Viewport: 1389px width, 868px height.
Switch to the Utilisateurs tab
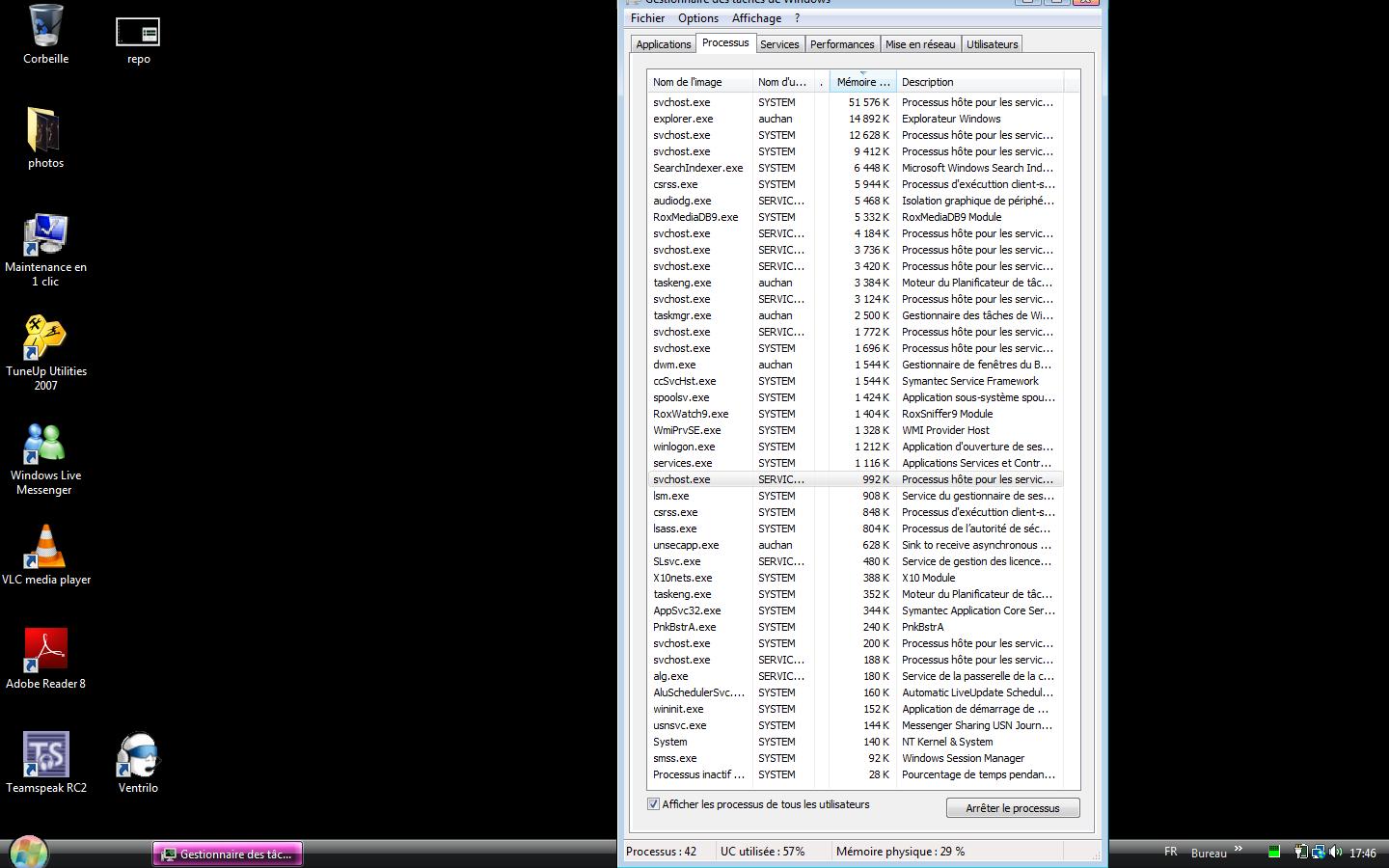click(992, 44)
